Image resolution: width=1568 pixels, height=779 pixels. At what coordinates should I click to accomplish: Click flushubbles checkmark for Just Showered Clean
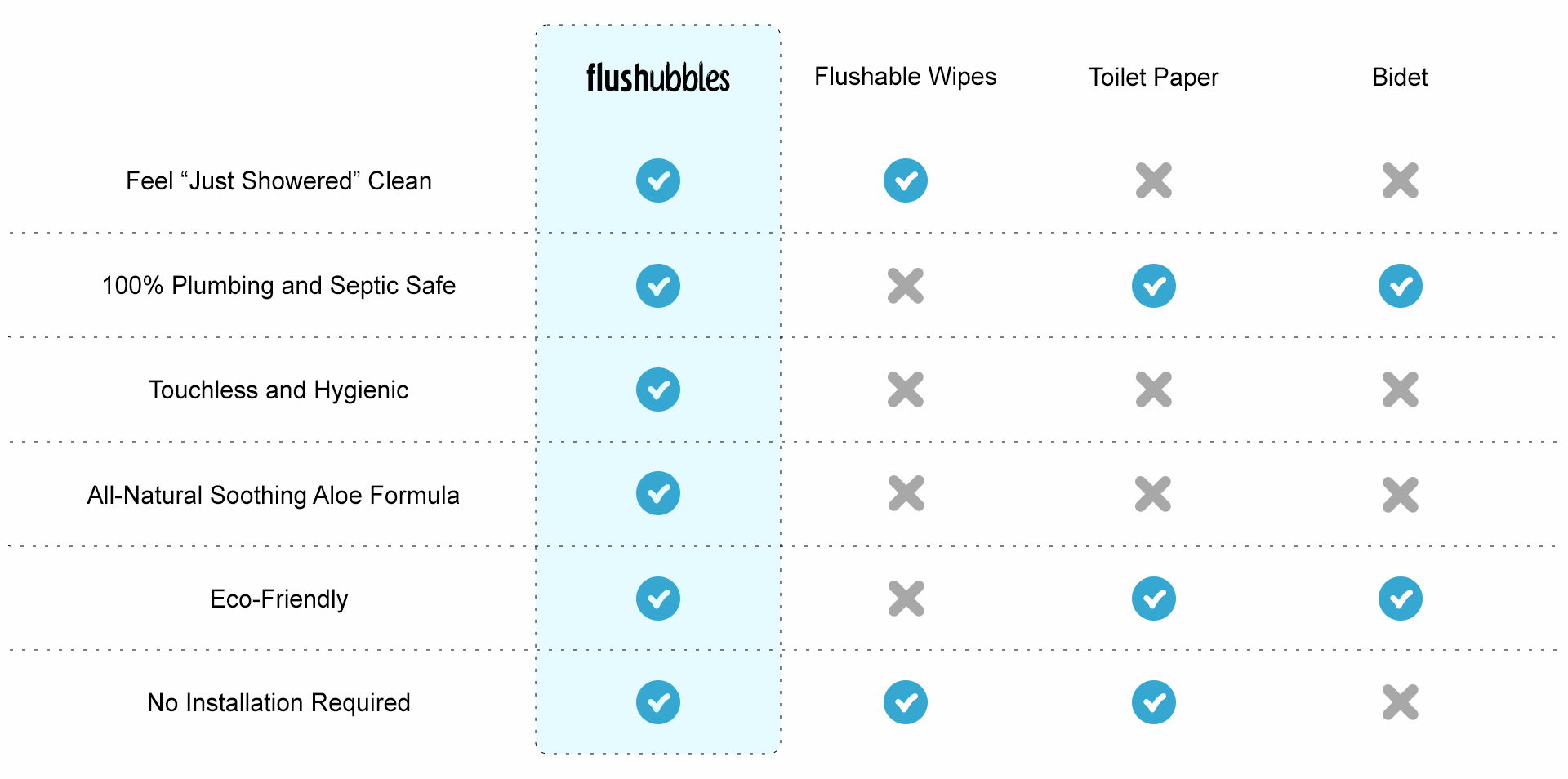click(658, 180)
